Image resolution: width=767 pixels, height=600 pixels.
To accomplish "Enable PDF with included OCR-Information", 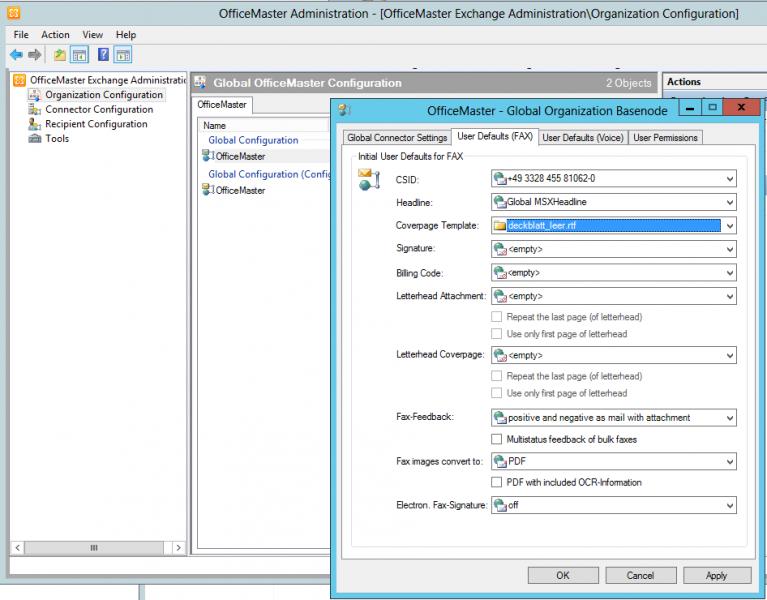I will (x=497, y=482).
